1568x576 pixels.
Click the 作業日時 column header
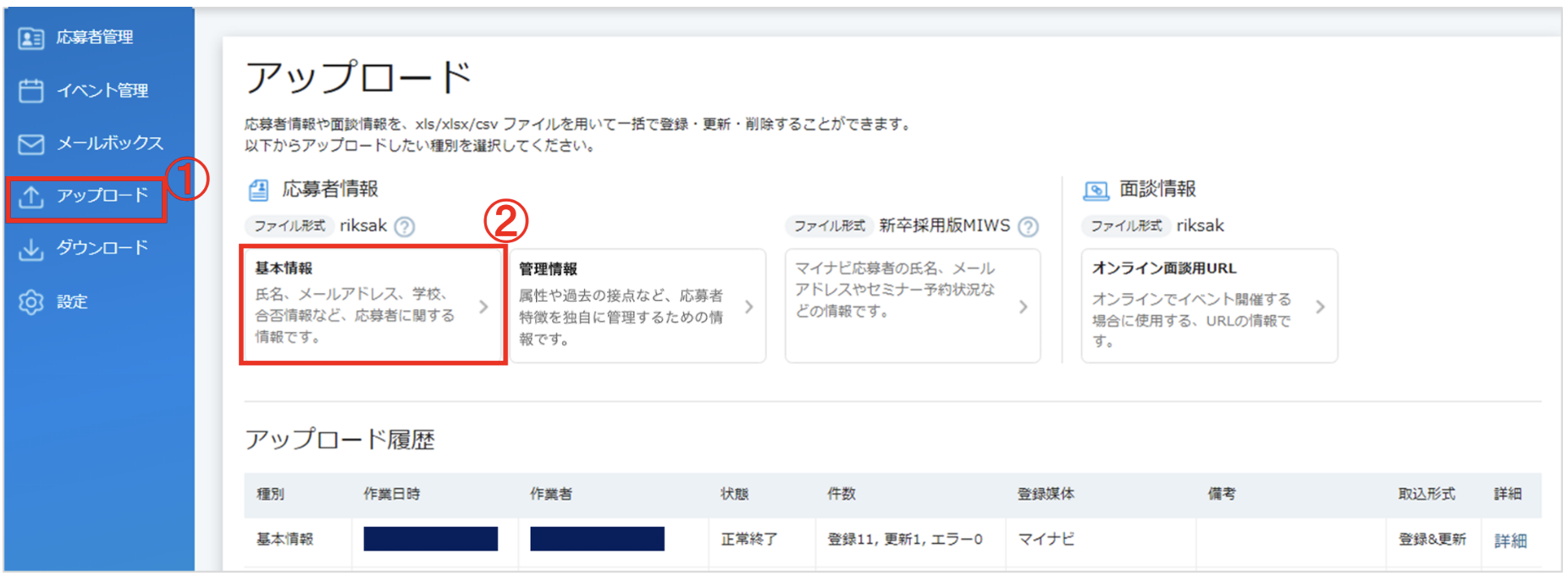(x=392, y=494)
